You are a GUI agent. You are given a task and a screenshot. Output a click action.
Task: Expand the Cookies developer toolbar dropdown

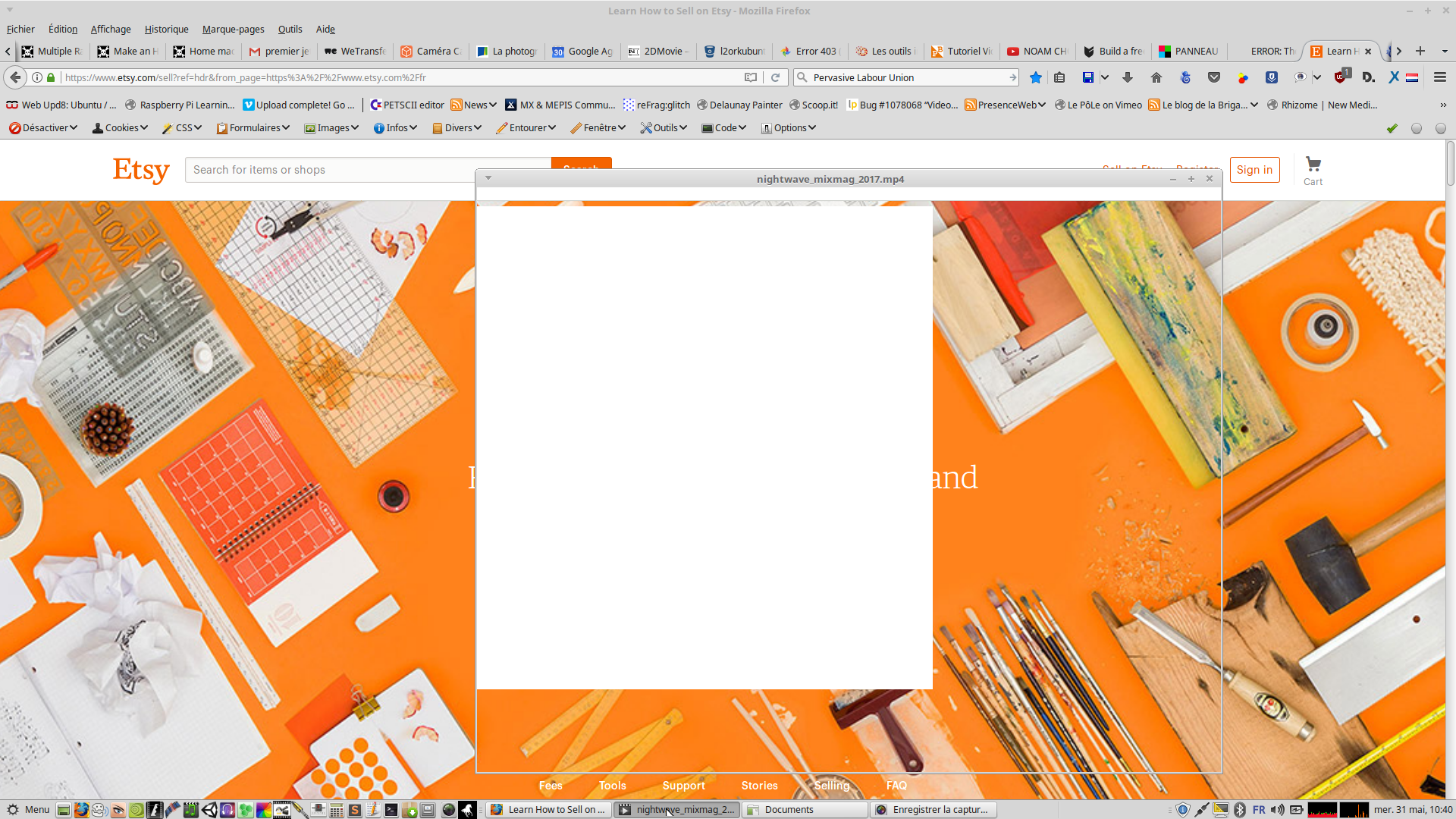point(120,128)
